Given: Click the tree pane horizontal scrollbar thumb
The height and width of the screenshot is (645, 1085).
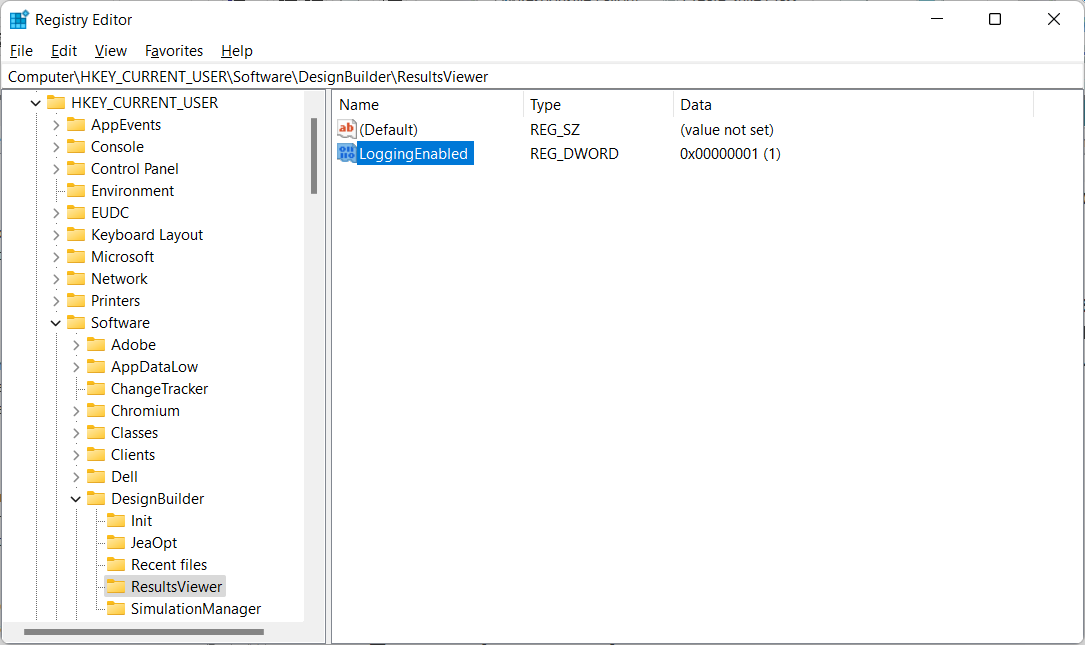Looking at the screenshot, I should tap(143, 632).
